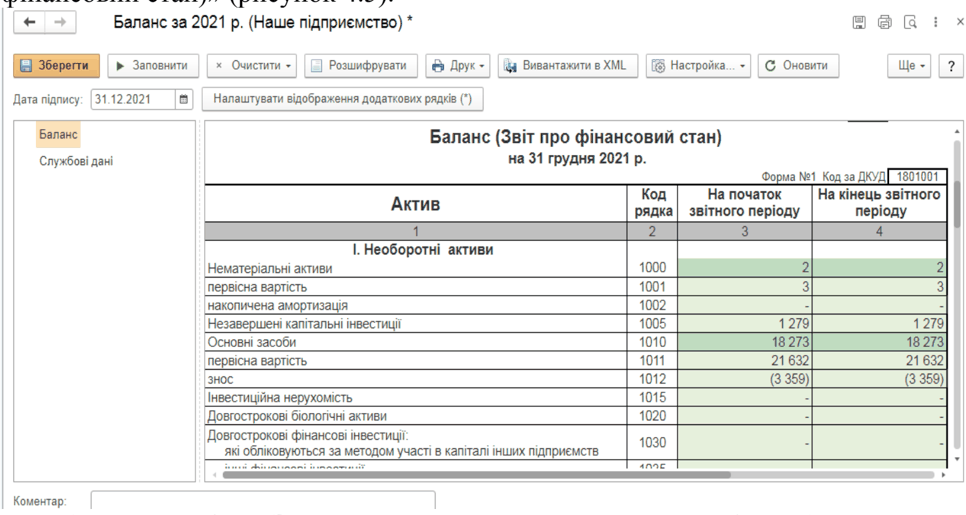The width and height of the screenshot is (966, 515).
Task: Click the Дата підпису date field
Action: tap(133, 99)
